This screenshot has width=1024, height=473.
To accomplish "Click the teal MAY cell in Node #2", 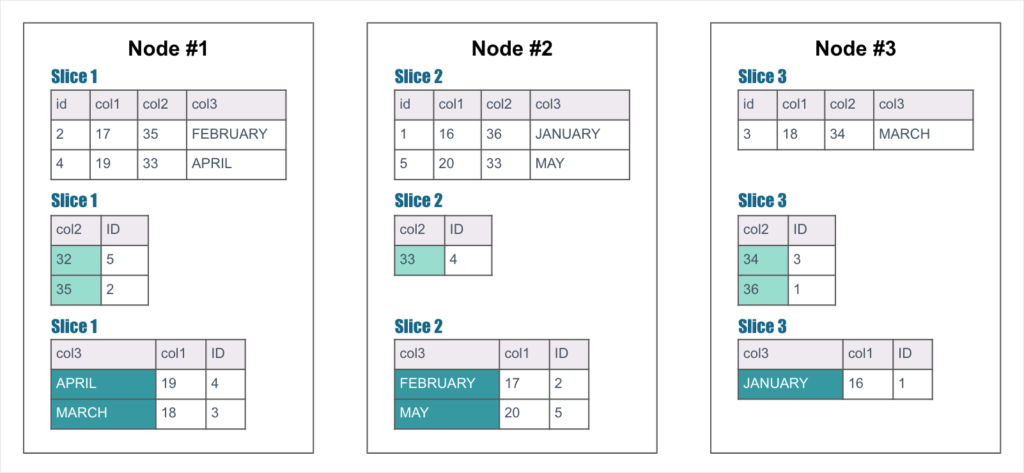I will click(447, 413).
